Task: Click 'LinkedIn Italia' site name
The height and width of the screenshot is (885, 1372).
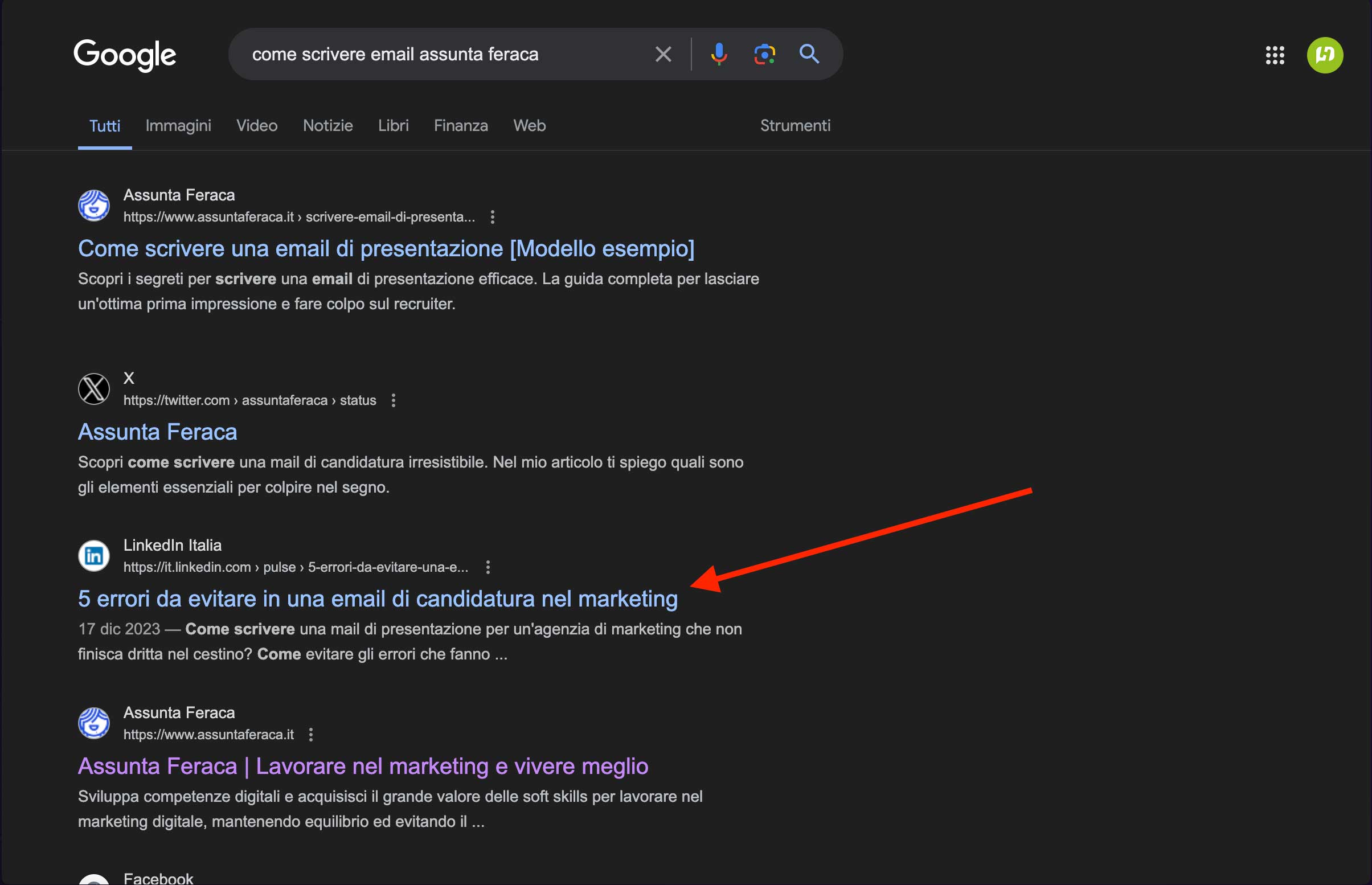Action: [x=173, y=546]
